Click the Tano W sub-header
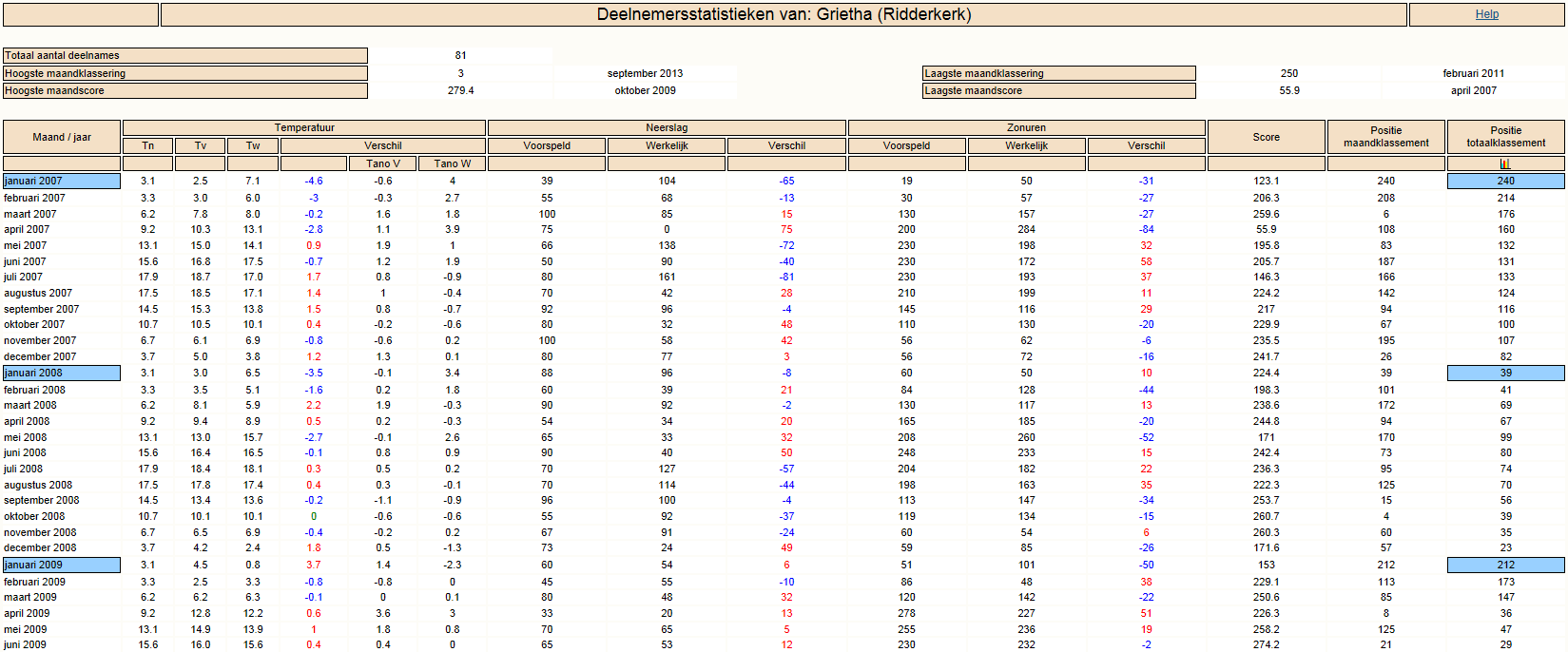The image size is (1568, 652). pos(453,163)
